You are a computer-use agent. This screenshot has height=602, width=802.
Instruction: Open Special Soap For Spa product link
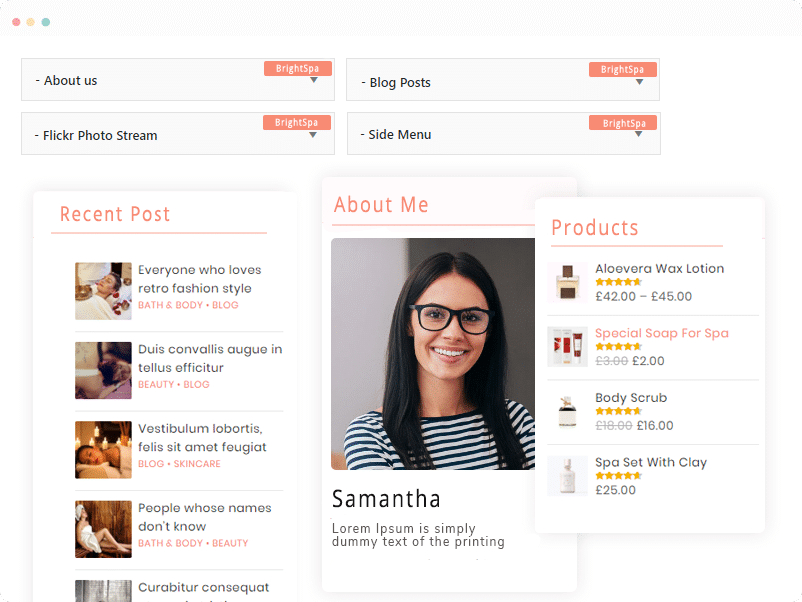tap(662, 333)
